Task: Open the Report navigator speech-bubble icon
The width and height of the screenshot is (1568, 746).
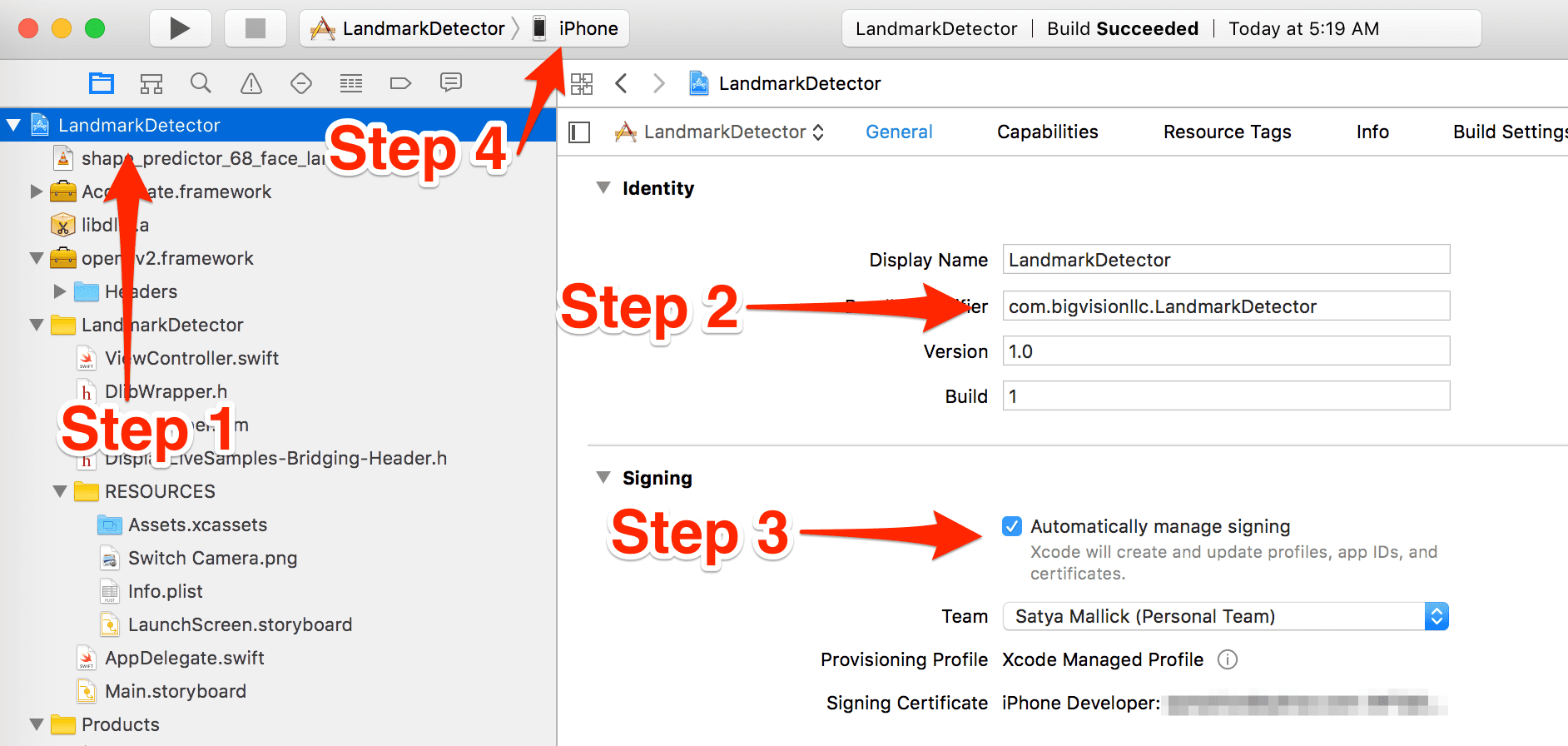Action: point(450,82)
